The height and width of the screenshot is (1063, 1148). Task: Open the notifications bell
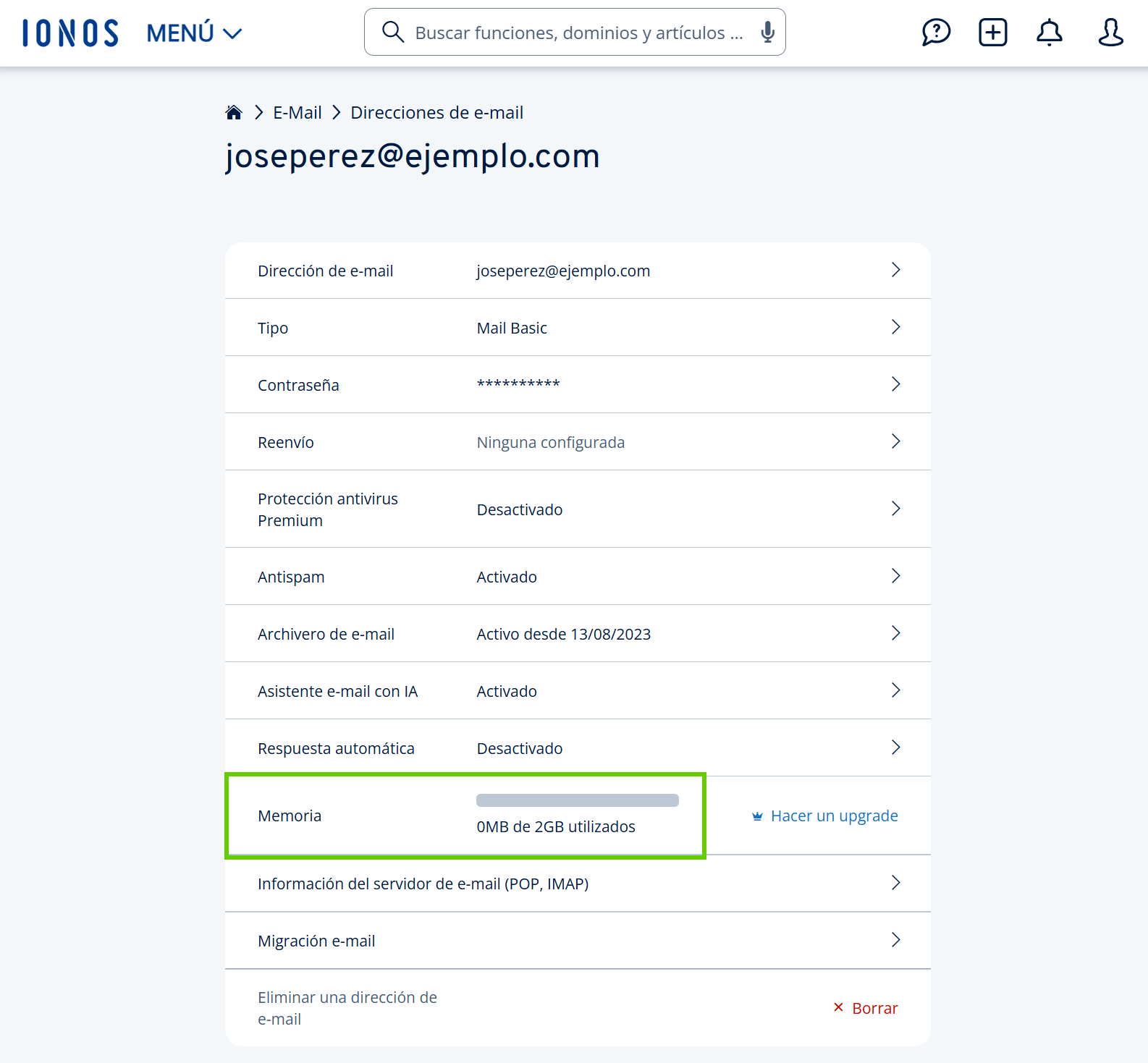point(1050,33)
